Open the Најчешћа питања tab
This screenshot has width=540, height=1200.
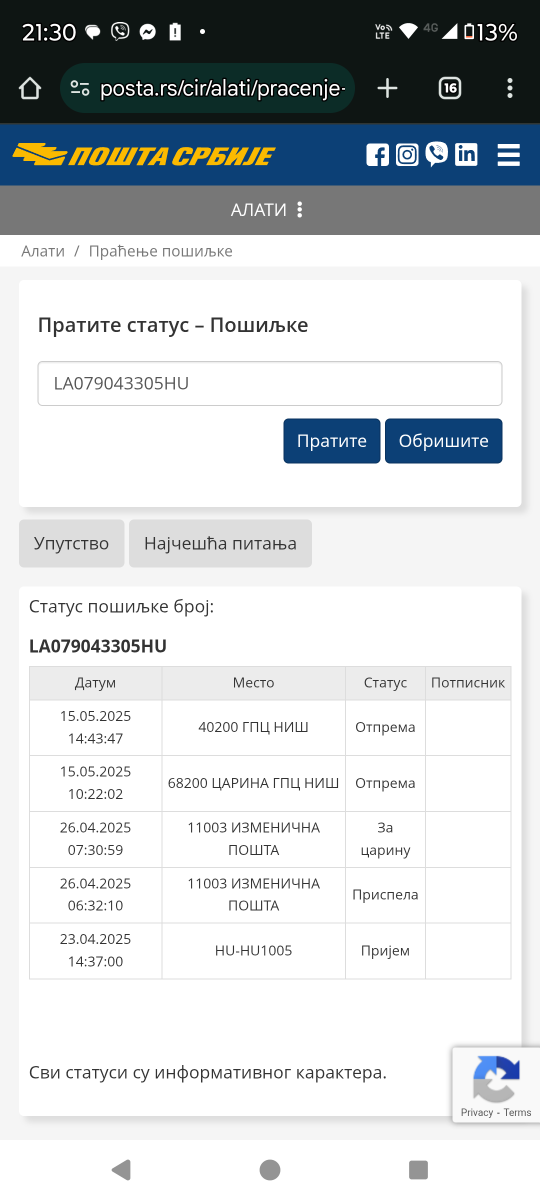[220, 544]
